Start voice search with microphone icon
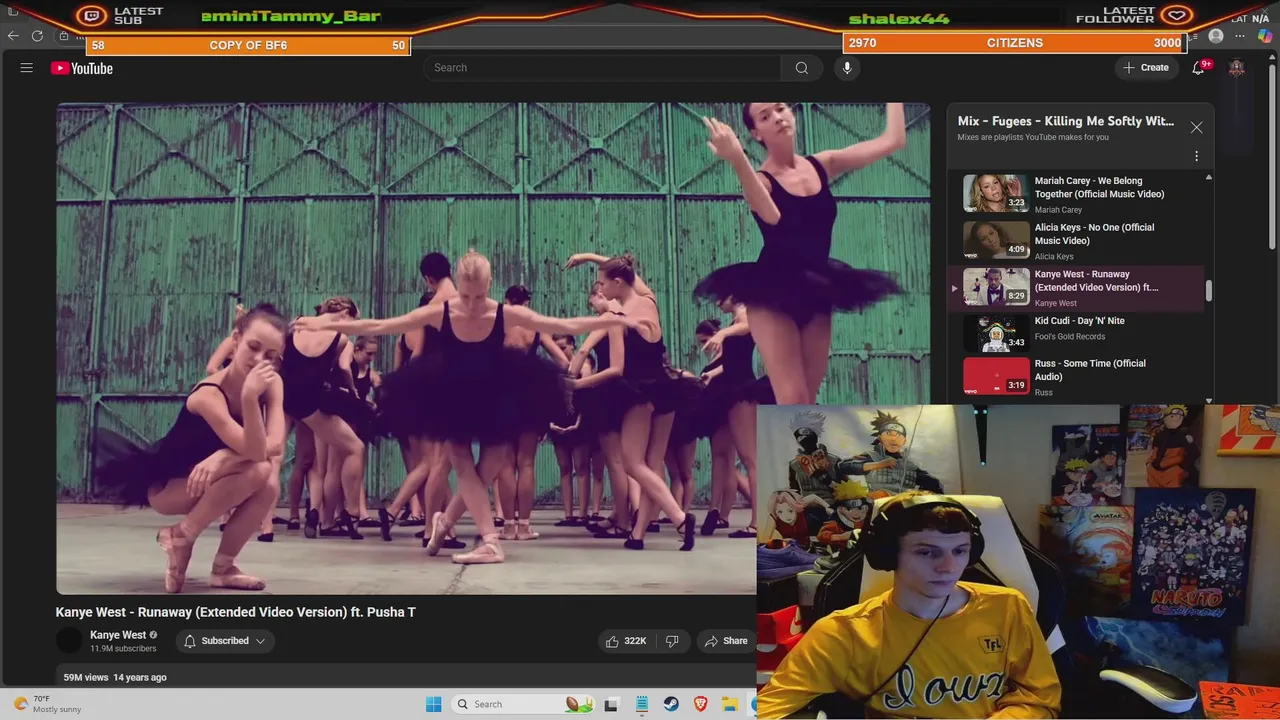This screenshot has width=1280, height=720. [847, 68]
